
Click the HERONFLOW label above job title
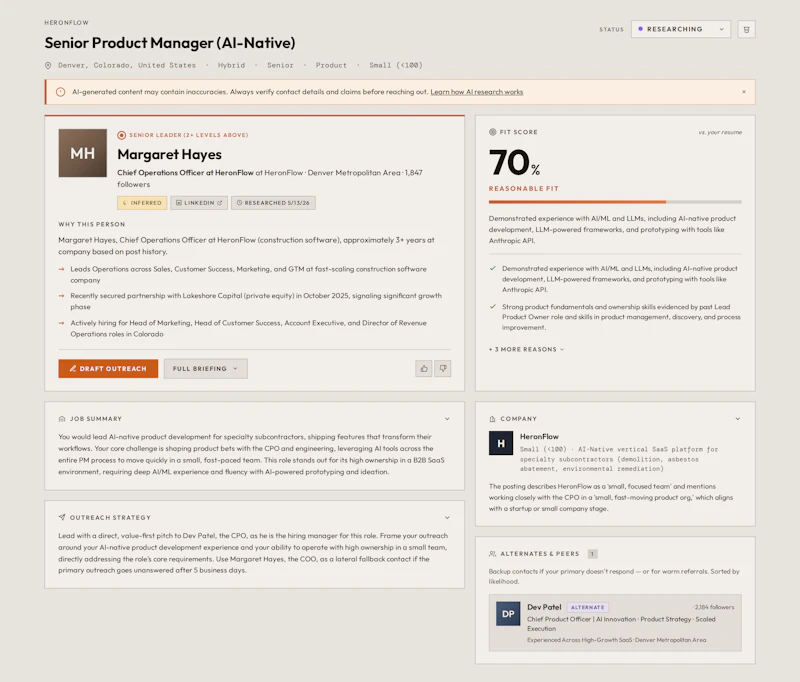tap(66, 22)
